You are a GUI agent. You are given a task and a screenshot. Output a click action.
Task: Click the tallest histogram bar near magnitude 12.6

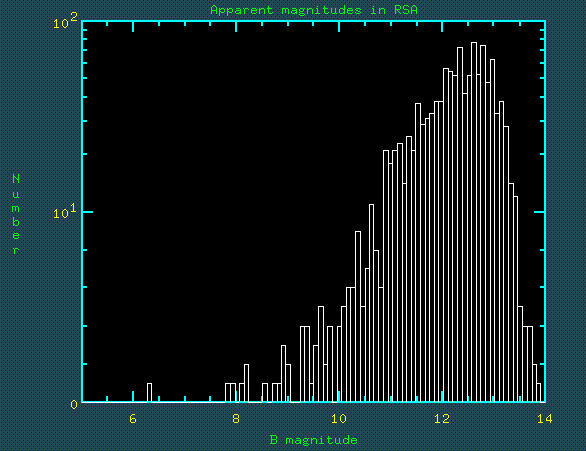tap(474, 222)
